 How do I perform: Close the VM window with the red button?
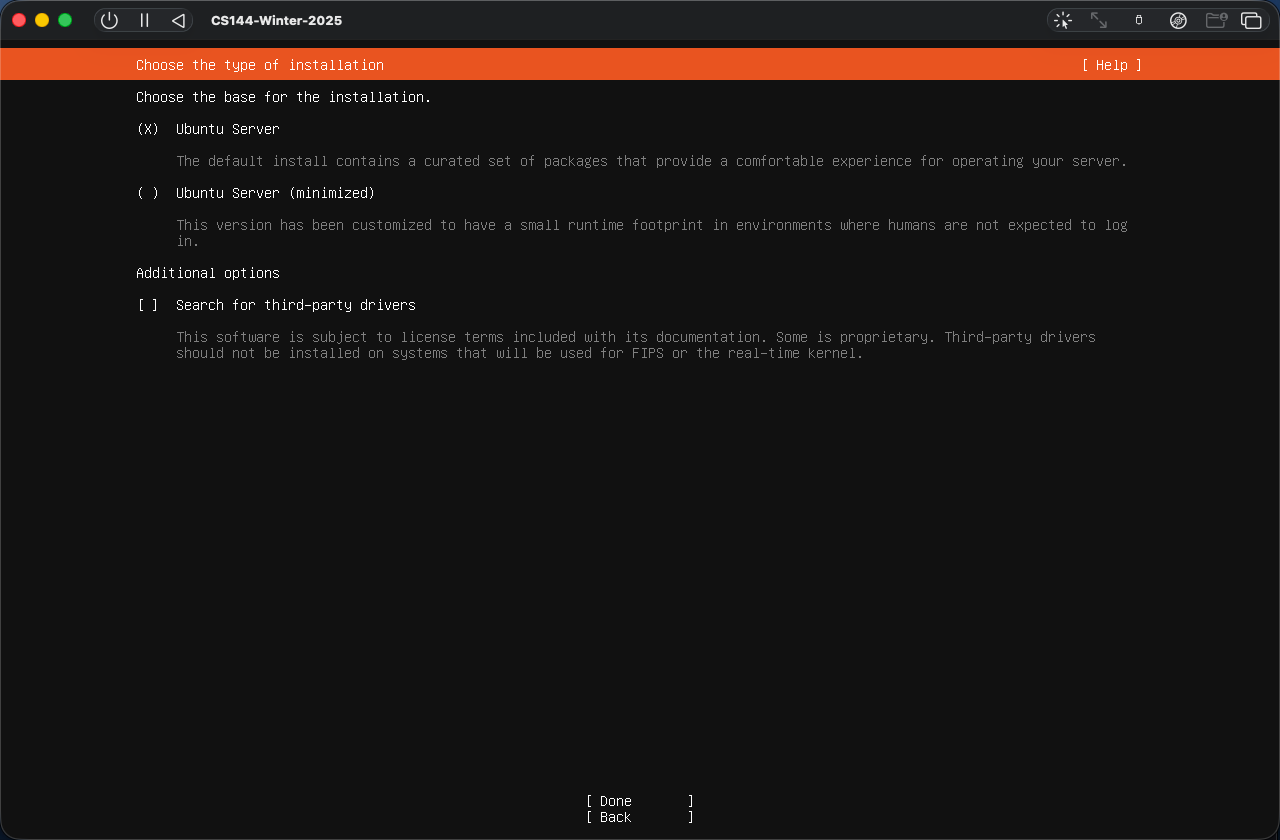point(19,20)
